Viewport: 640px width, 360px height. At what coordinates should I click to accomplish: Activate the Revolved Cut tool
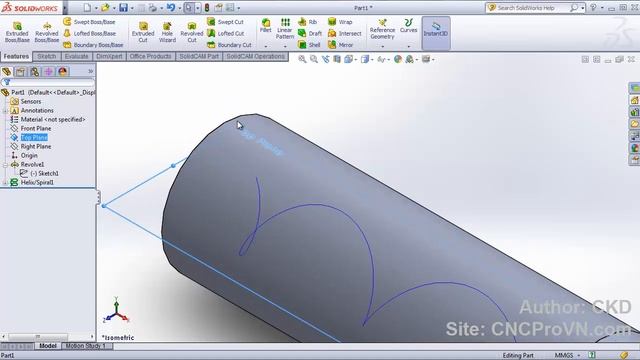[x=192, y=32]
